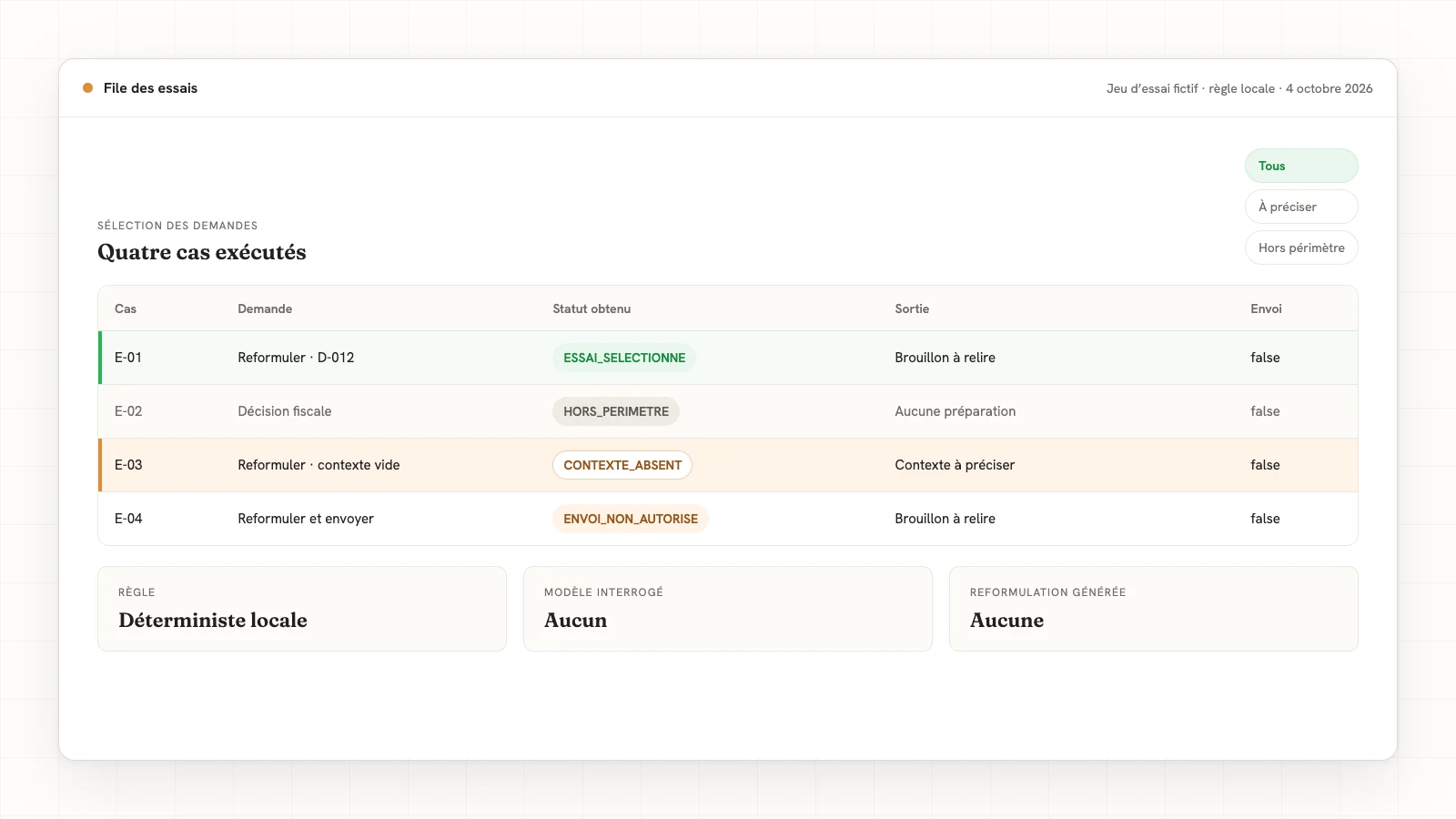This screenshot has width=1456, height=819.
Task: Open the CONTEXTE_ABSENT status badge
Action: 622,465
